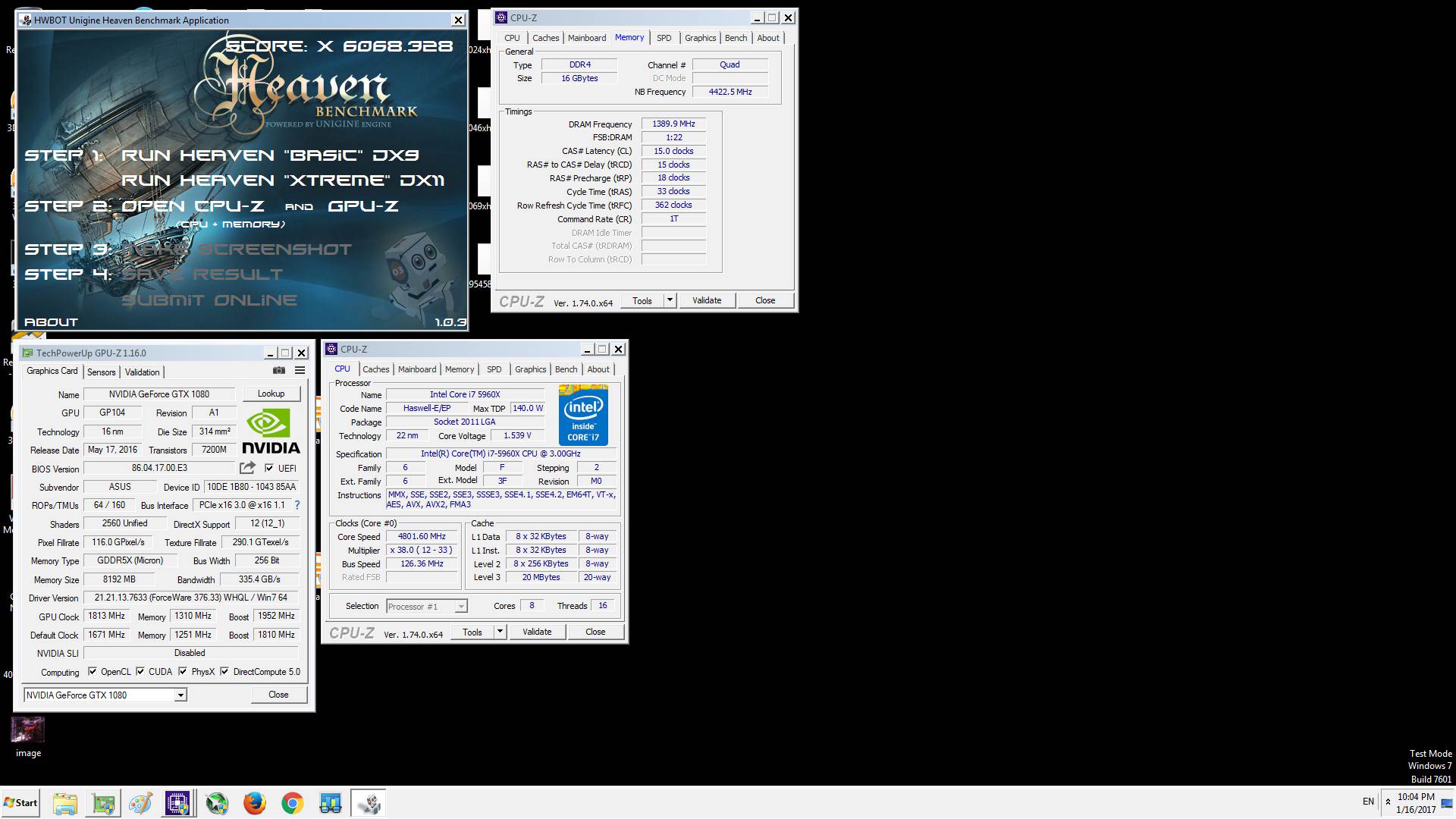Click the Close button at the bottom of GPU-Z
This screenshot has height=819, width=1456.
[x=278, y=695]
